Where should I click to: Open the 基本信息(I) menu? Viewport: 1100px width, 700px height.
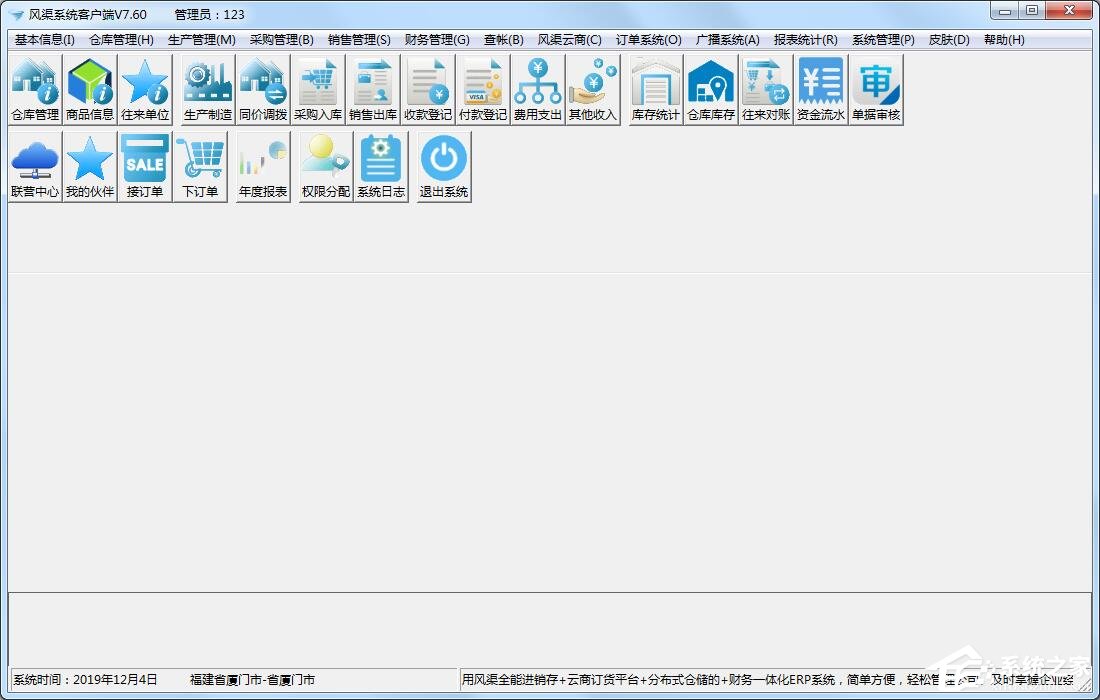click(x=45, y=40)
